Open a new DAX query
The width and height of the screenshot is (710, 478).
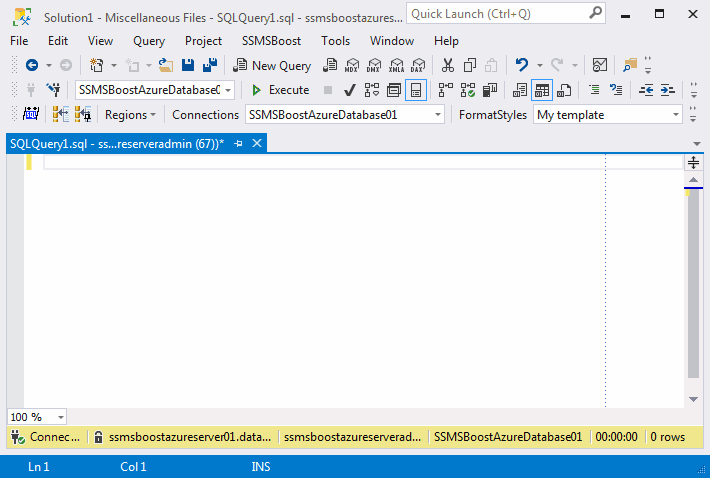(x=418, y=65)
